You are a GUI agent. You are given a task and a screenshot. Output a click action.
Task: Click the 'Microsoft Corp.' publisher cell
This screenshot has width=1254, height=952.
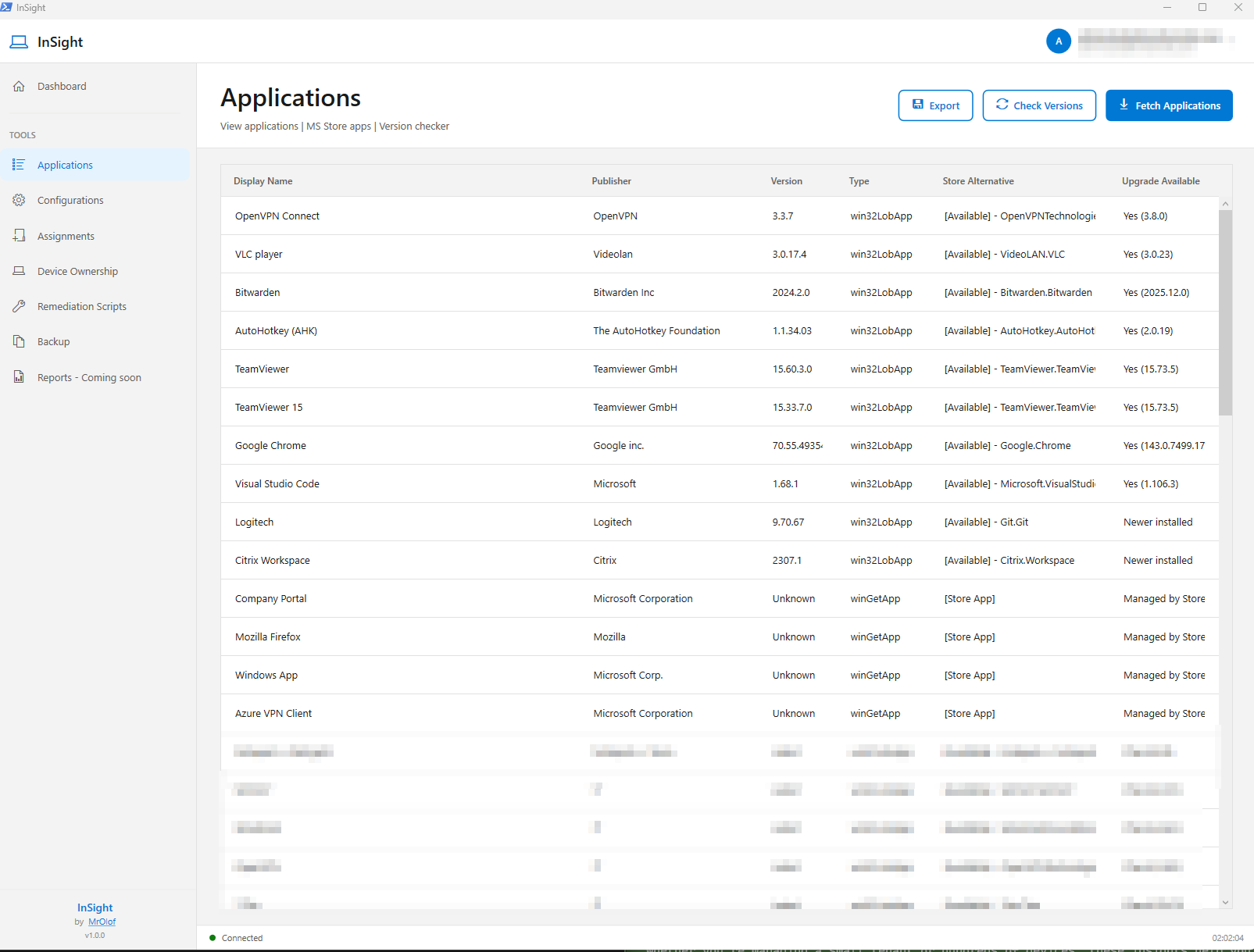[627, 676]
